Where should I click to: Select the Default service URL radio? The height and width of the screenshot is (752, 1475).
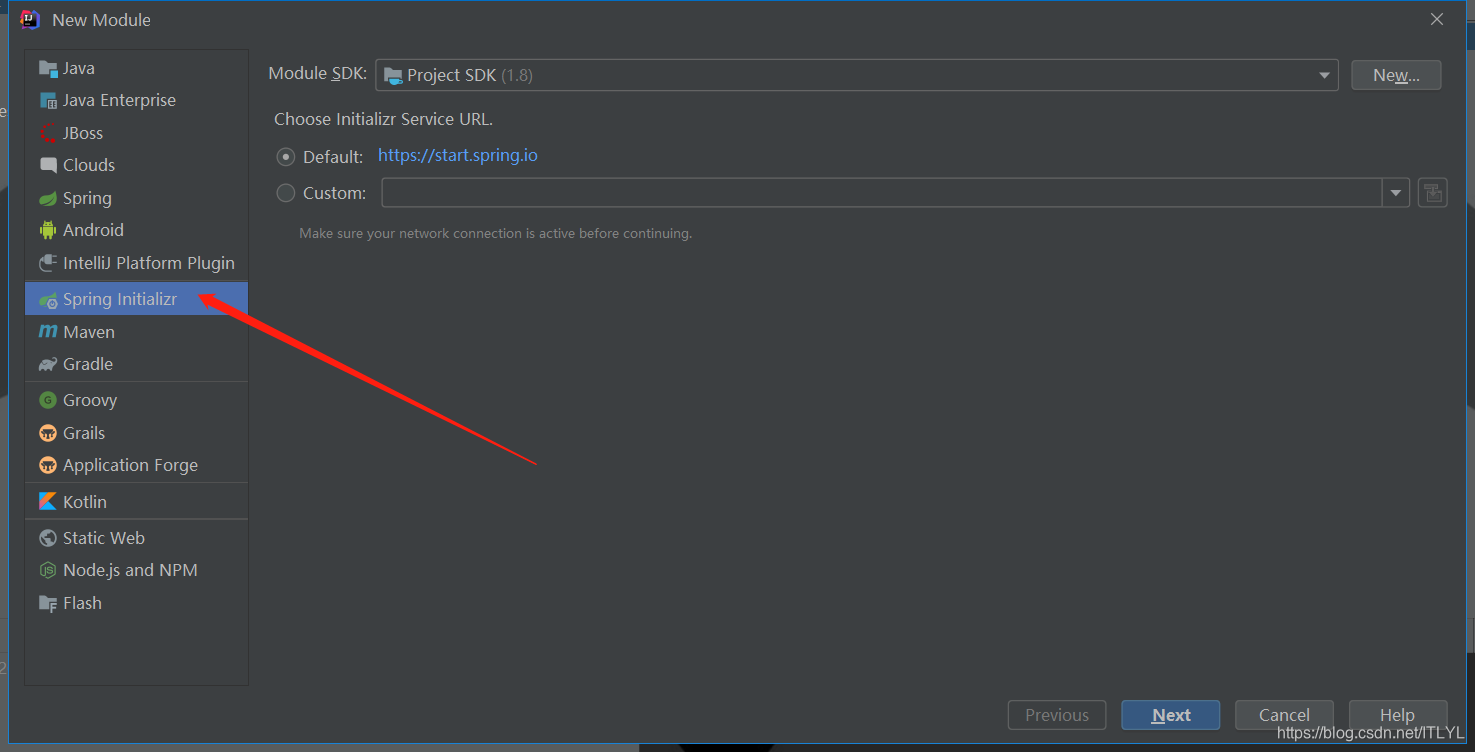pos(286,157)
